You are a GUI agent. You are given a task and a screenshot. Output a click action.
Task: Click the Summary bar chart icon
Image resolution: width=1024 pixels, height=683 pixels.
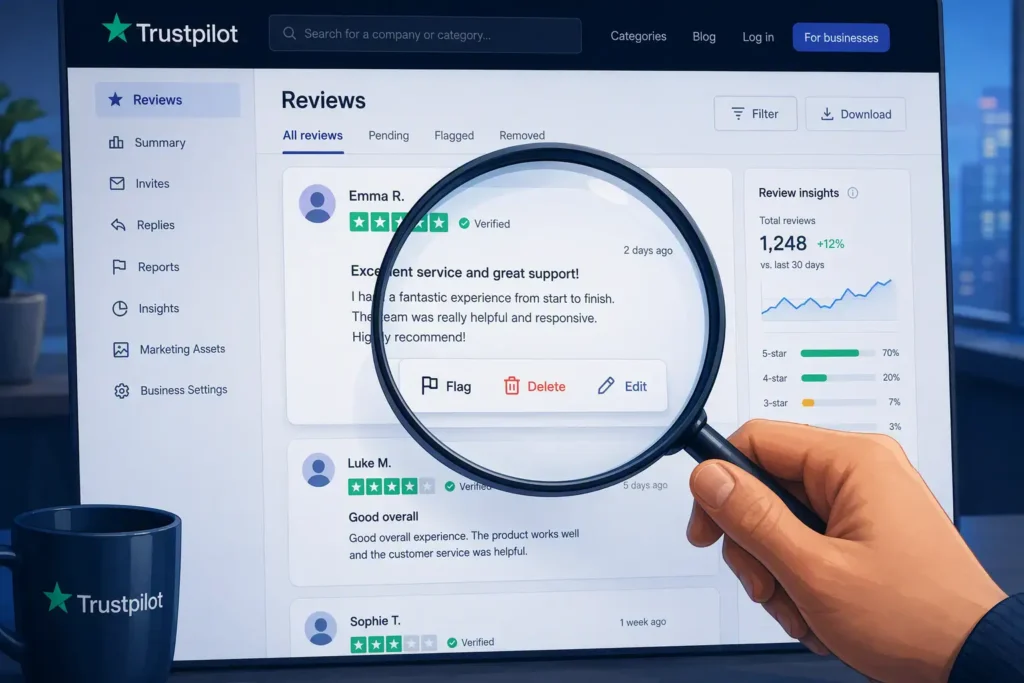point(116,142)
